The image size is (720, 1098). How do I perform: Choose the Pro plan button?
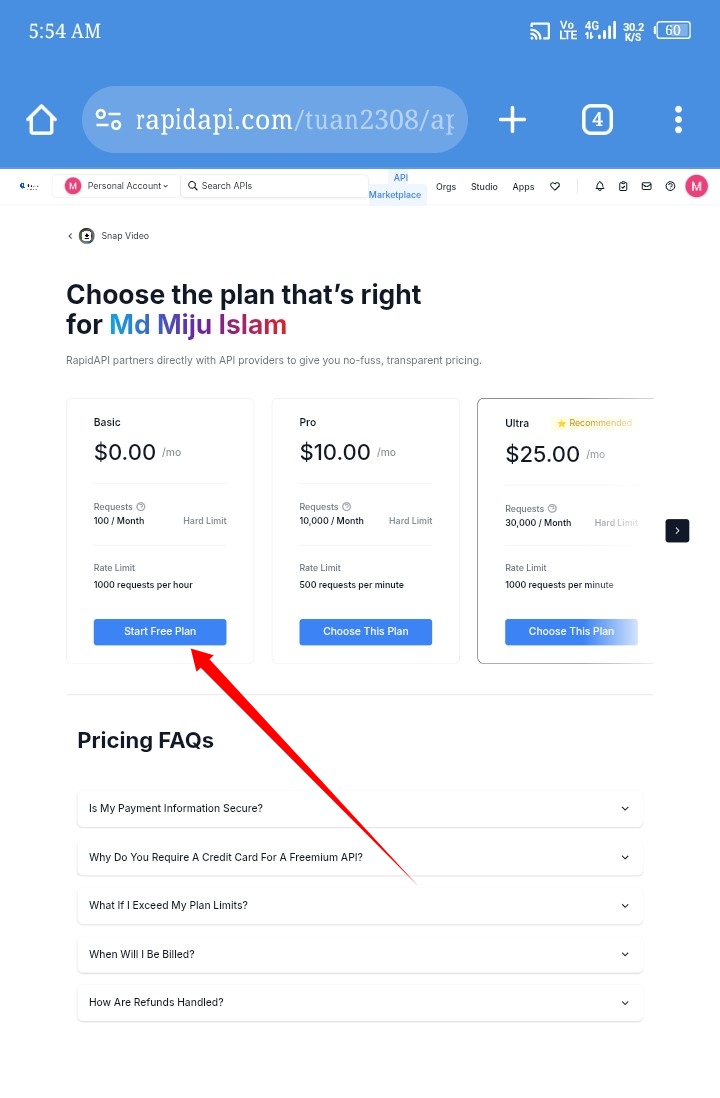click(x=366, y=632)
